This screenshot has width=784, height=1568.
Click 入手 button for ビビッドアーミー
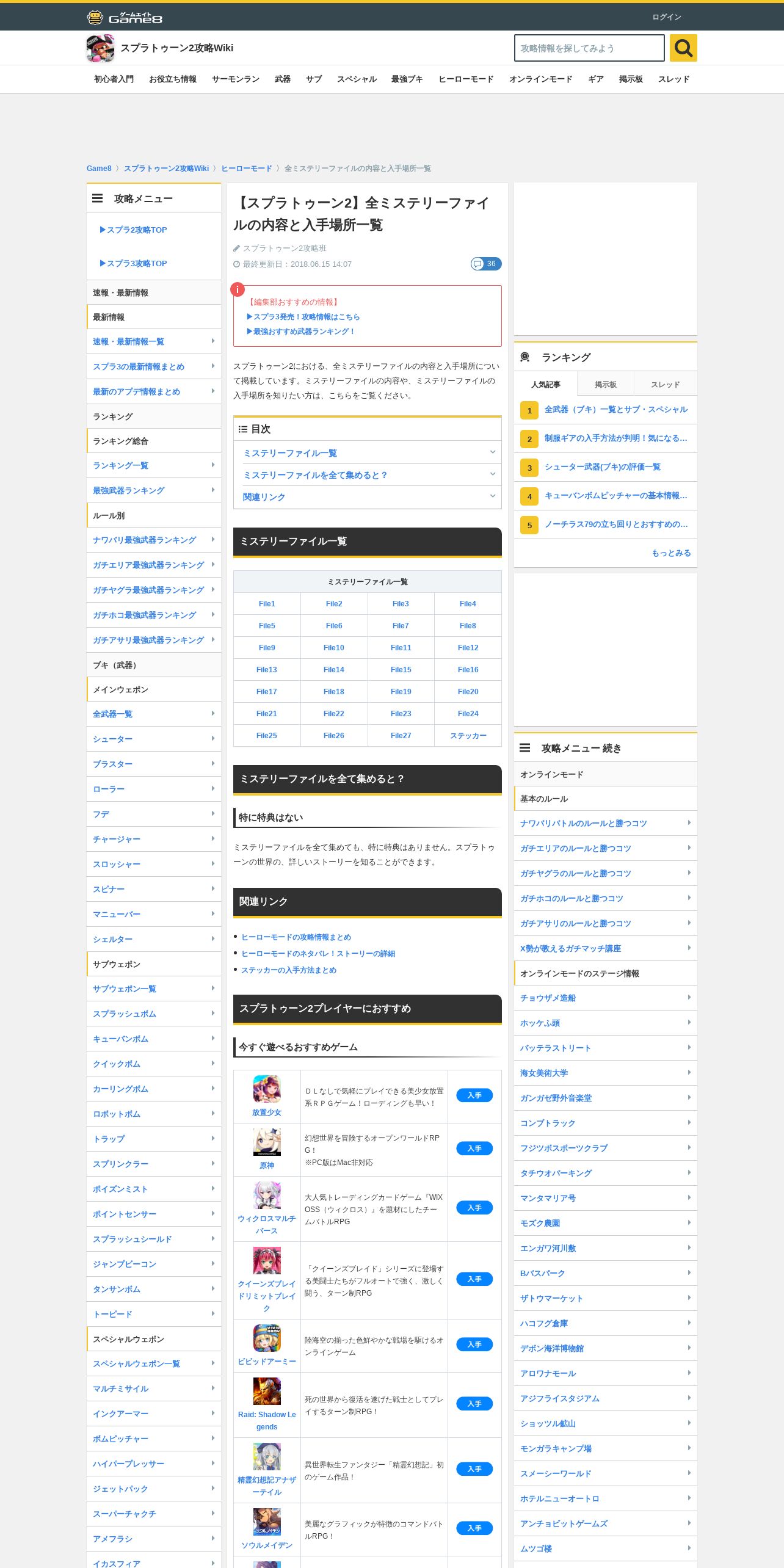pyautogui.click(x=474, y=1345)
